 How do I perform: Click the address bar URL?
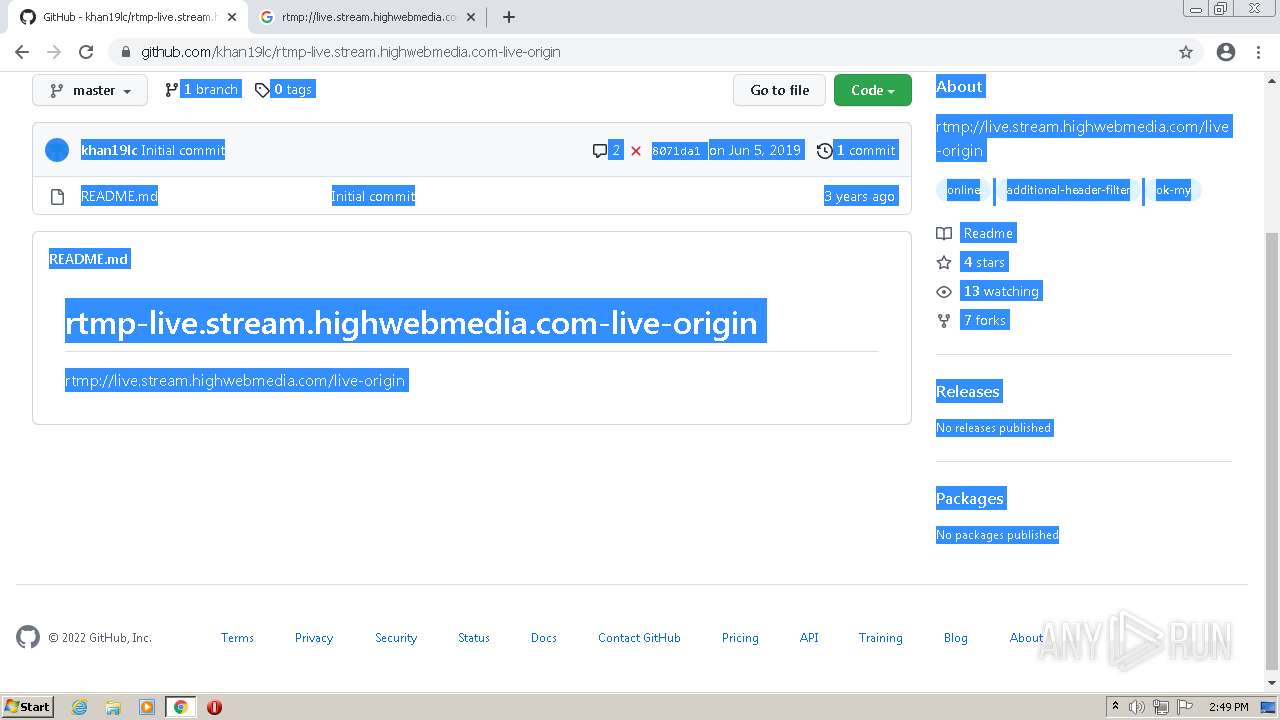[x=350, y=52]
